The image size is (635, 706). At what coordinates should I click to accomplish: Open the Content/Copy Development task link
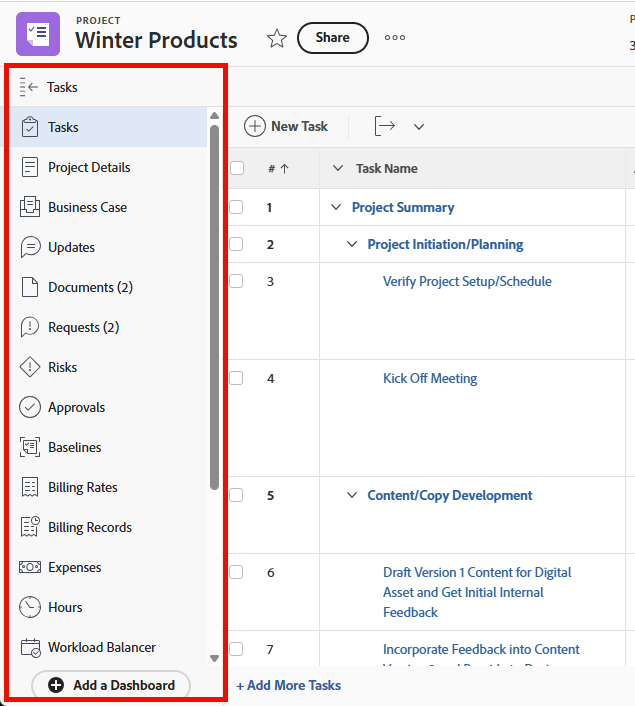coord(450,495)
